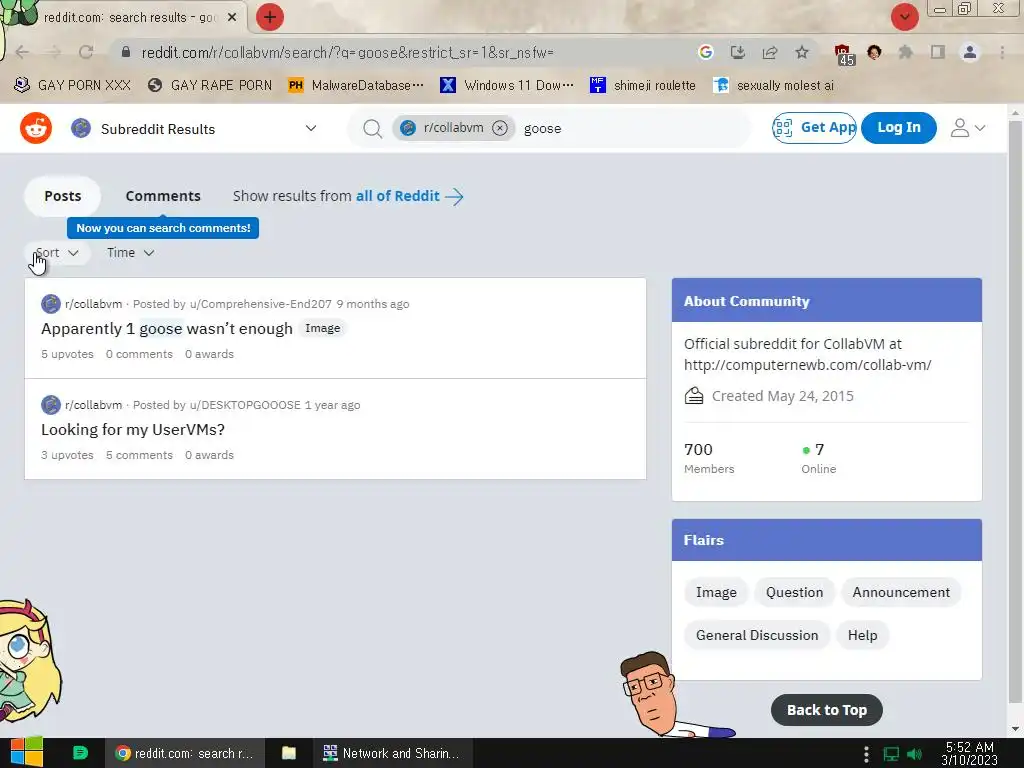This screenshot has width=1024, height=768.
Task: Click the lock icon in the address bar
Action: 126,52
